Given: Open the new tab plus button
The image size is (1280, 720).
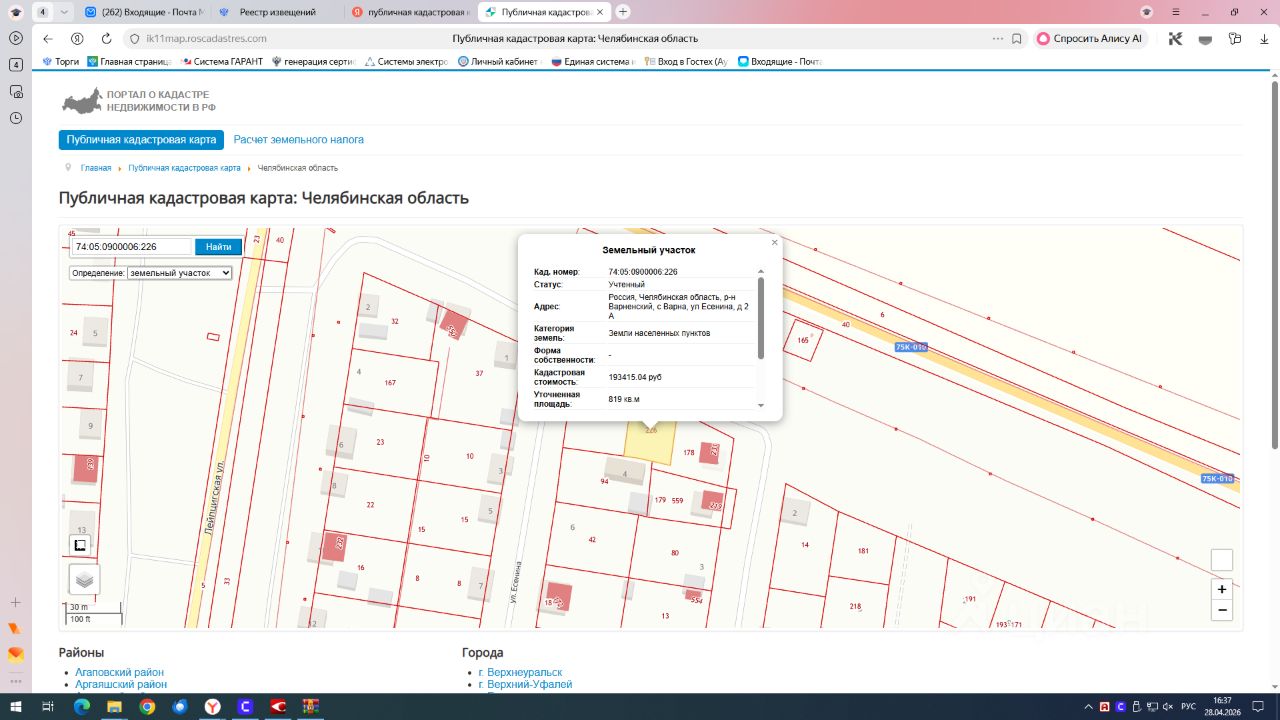Looking at the screenshot, I should (x=623, y=12).
